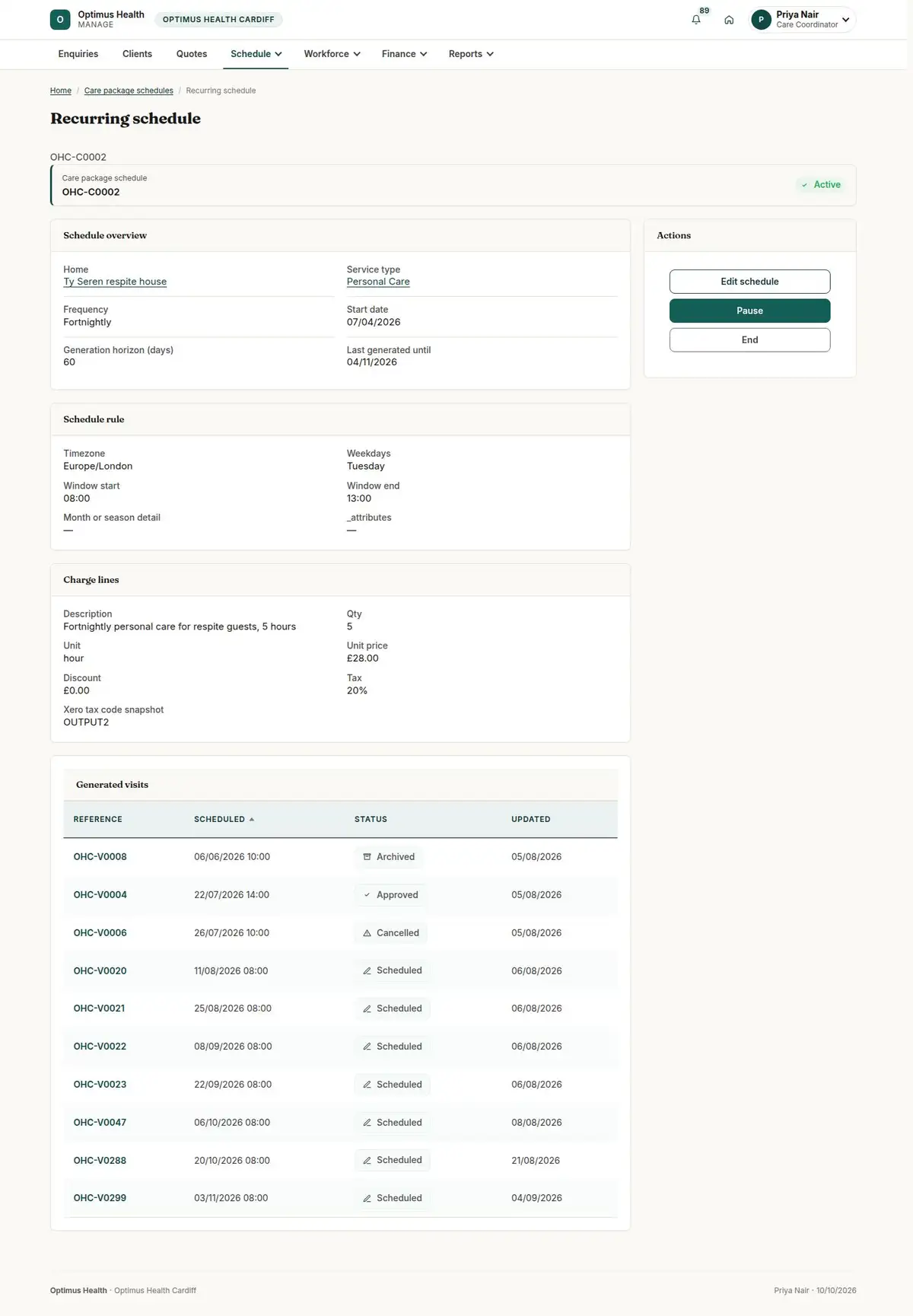Open visit OHC-V0288

(x=100, y=1161)
